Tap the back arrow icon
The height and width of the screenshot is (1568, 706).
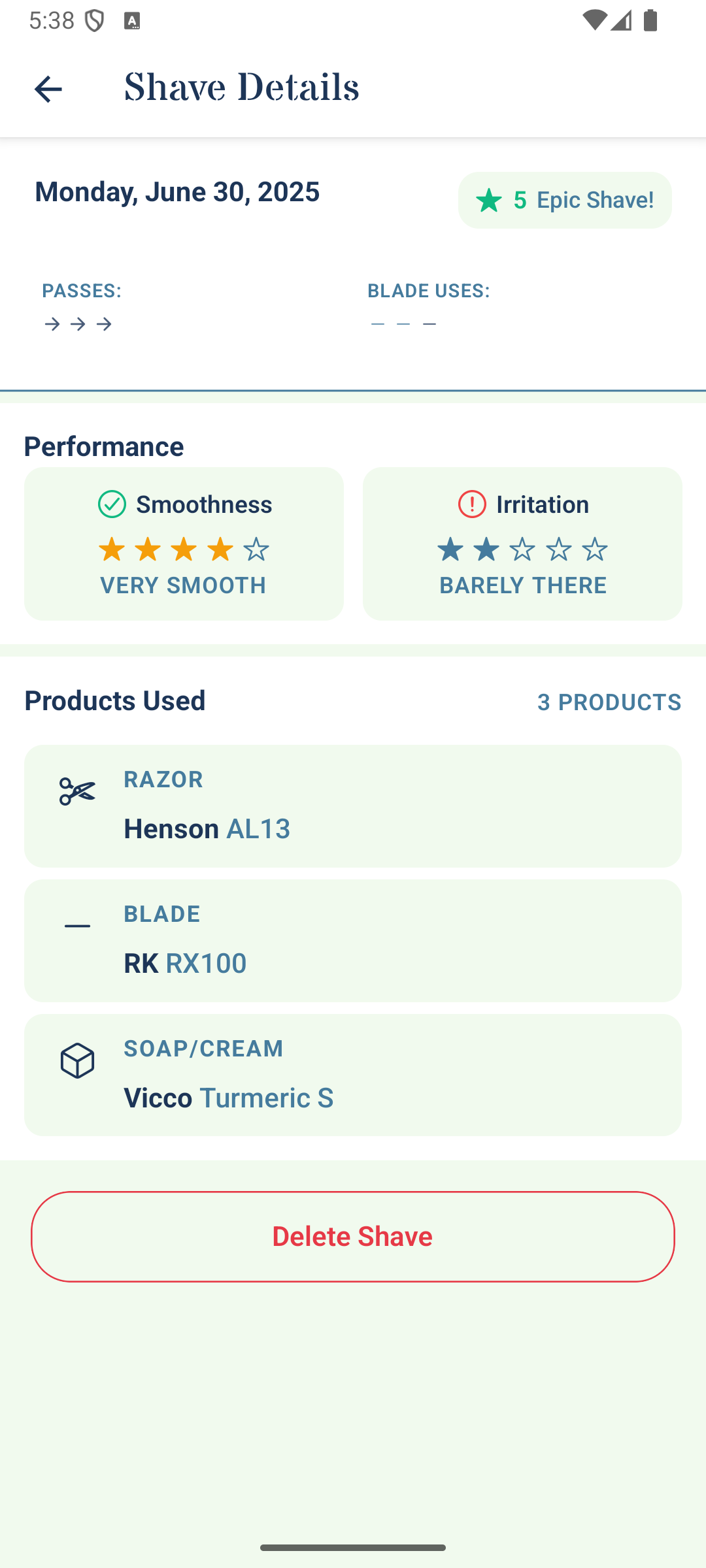tap(48, 89)
